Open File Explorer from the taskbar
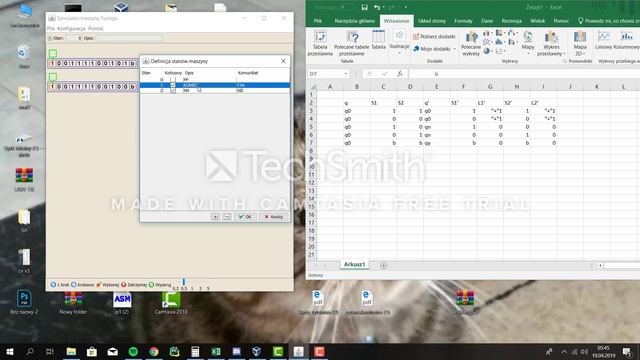The image size is (640, 360). [x=71, y=351]
